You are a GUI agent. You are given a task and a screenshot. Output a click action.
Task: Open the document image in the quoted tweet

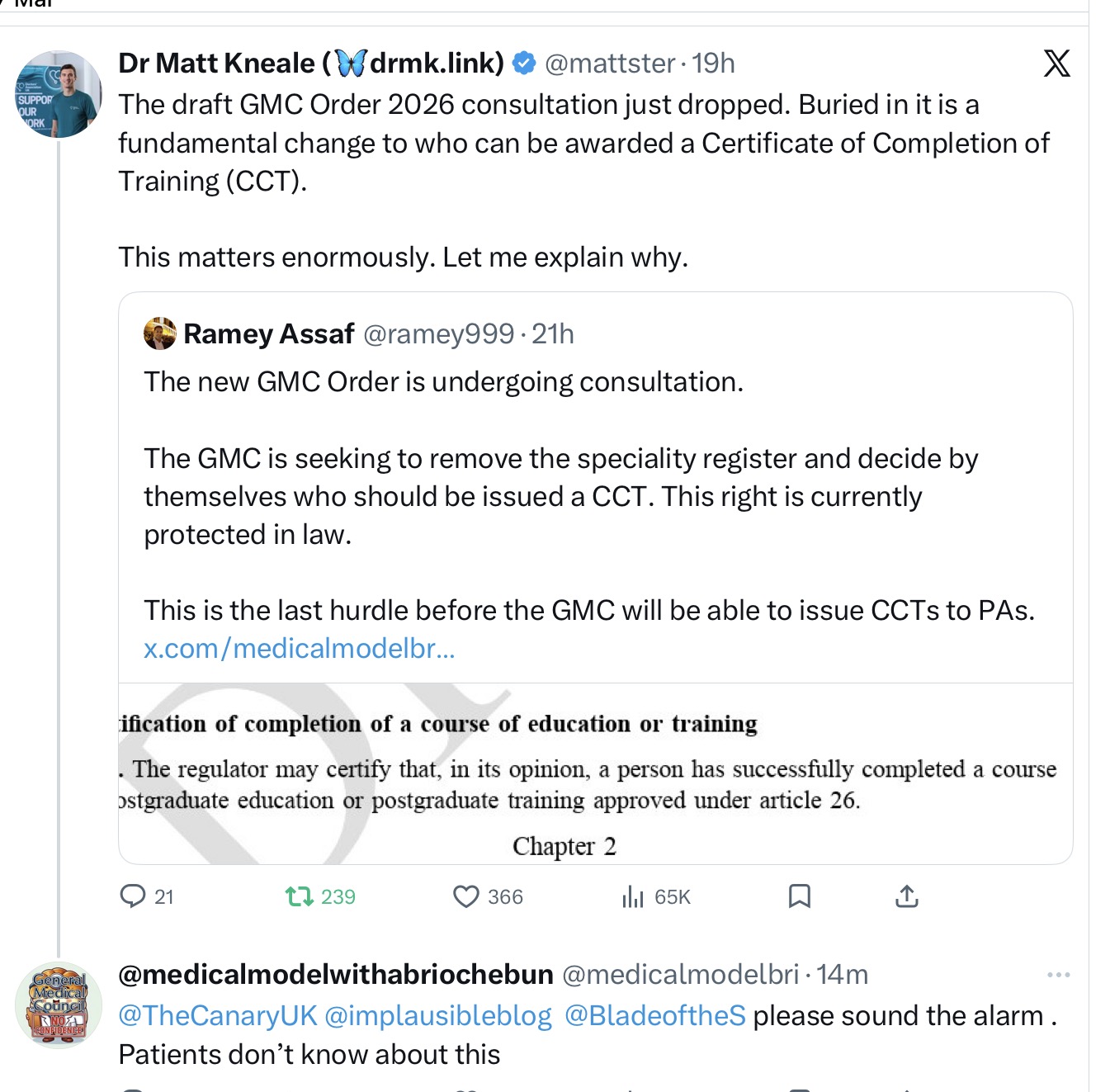(x=595, y=773)
